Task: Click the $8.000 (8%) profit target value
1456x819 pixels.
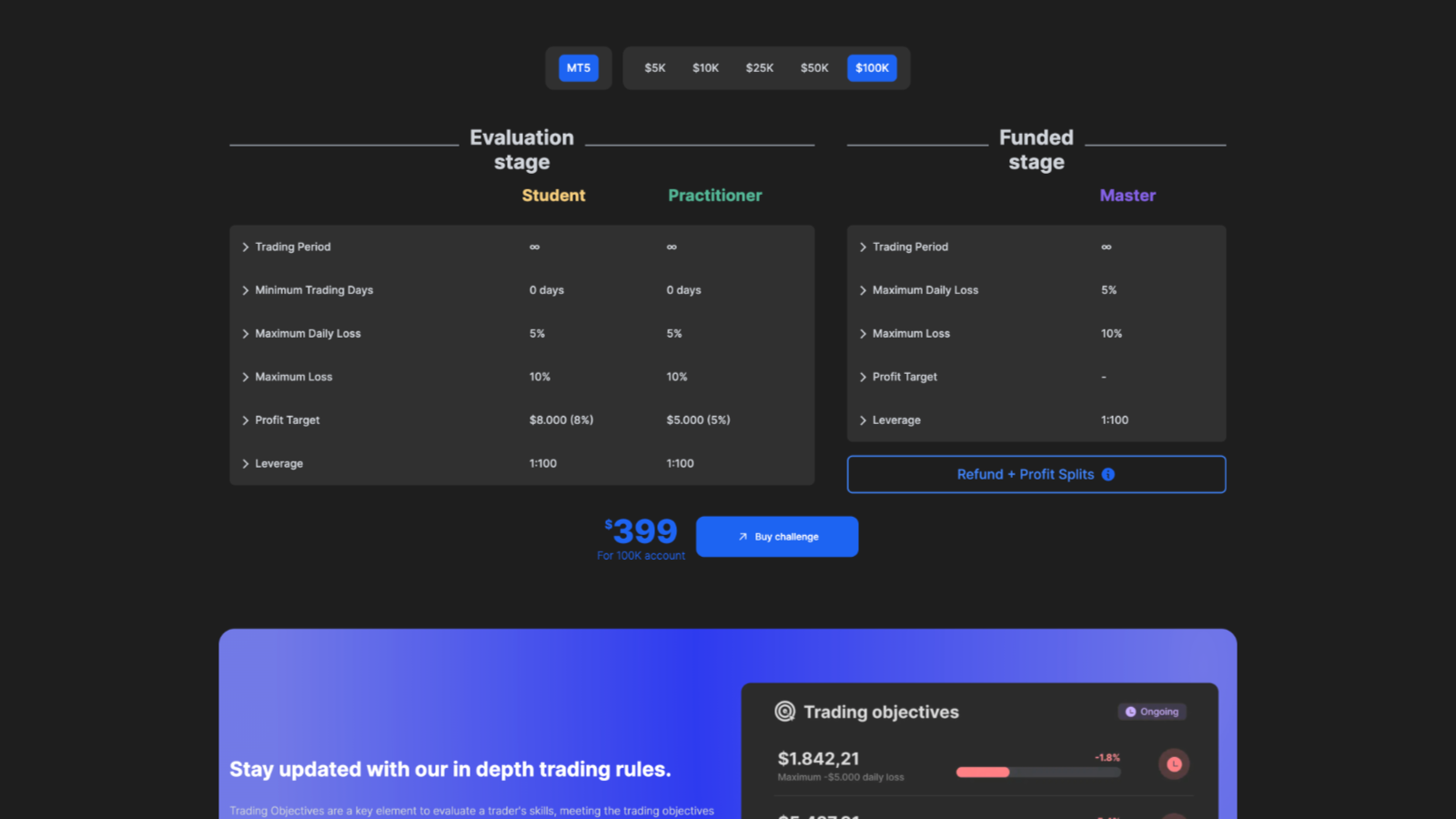Action: pyautogui.click(x=561, y=420)
